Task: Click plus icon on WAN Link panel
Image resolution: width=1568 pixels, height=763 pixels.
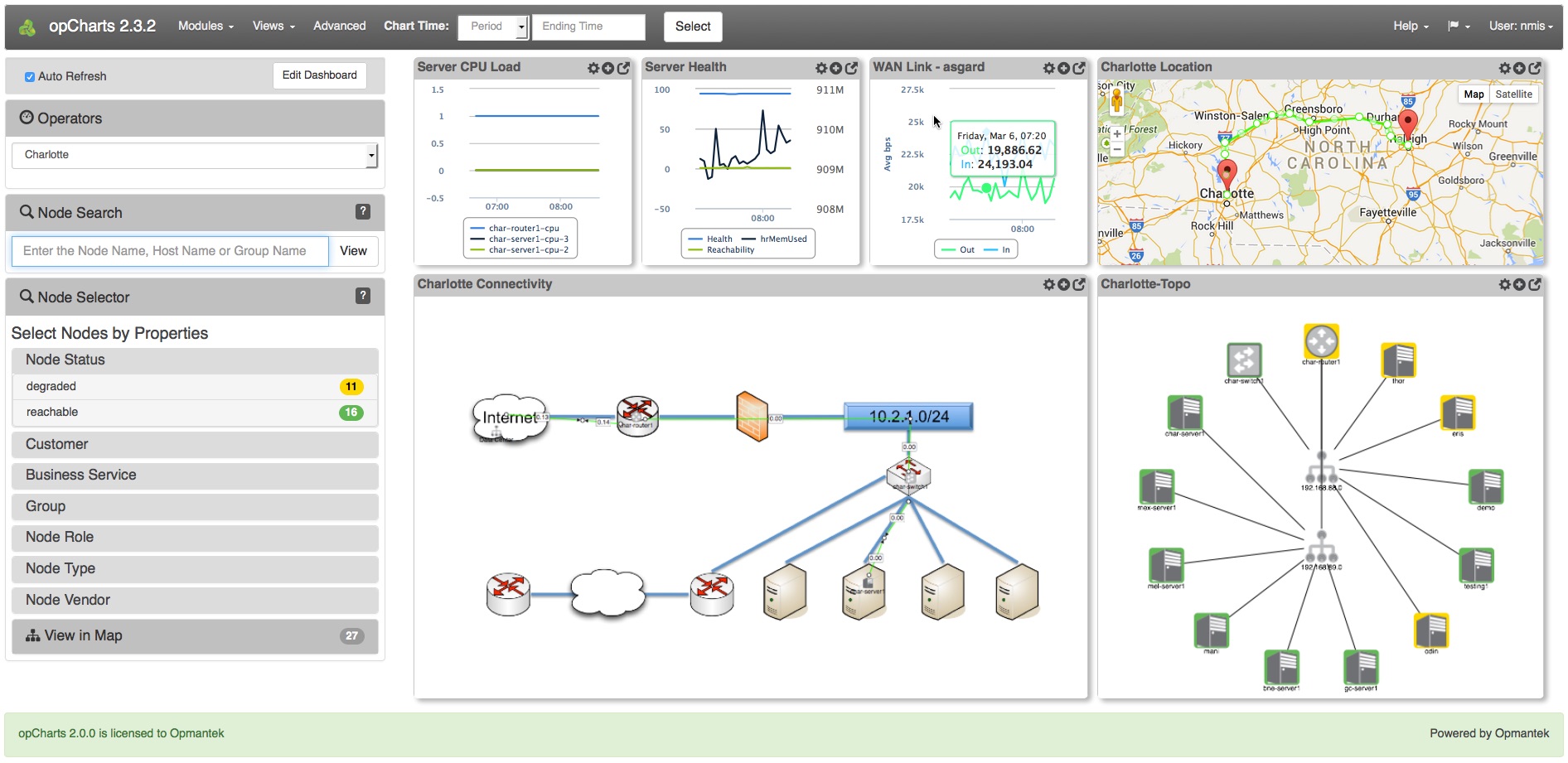Action: tap(1064, 68)
